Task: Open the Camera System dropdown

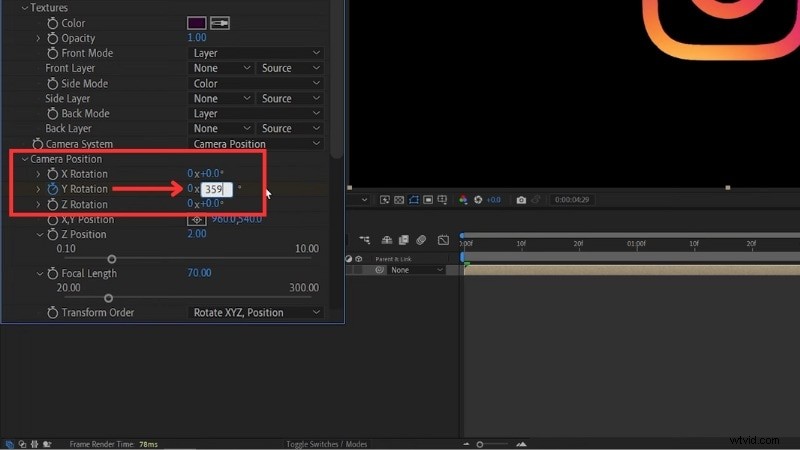Action: 256,144
